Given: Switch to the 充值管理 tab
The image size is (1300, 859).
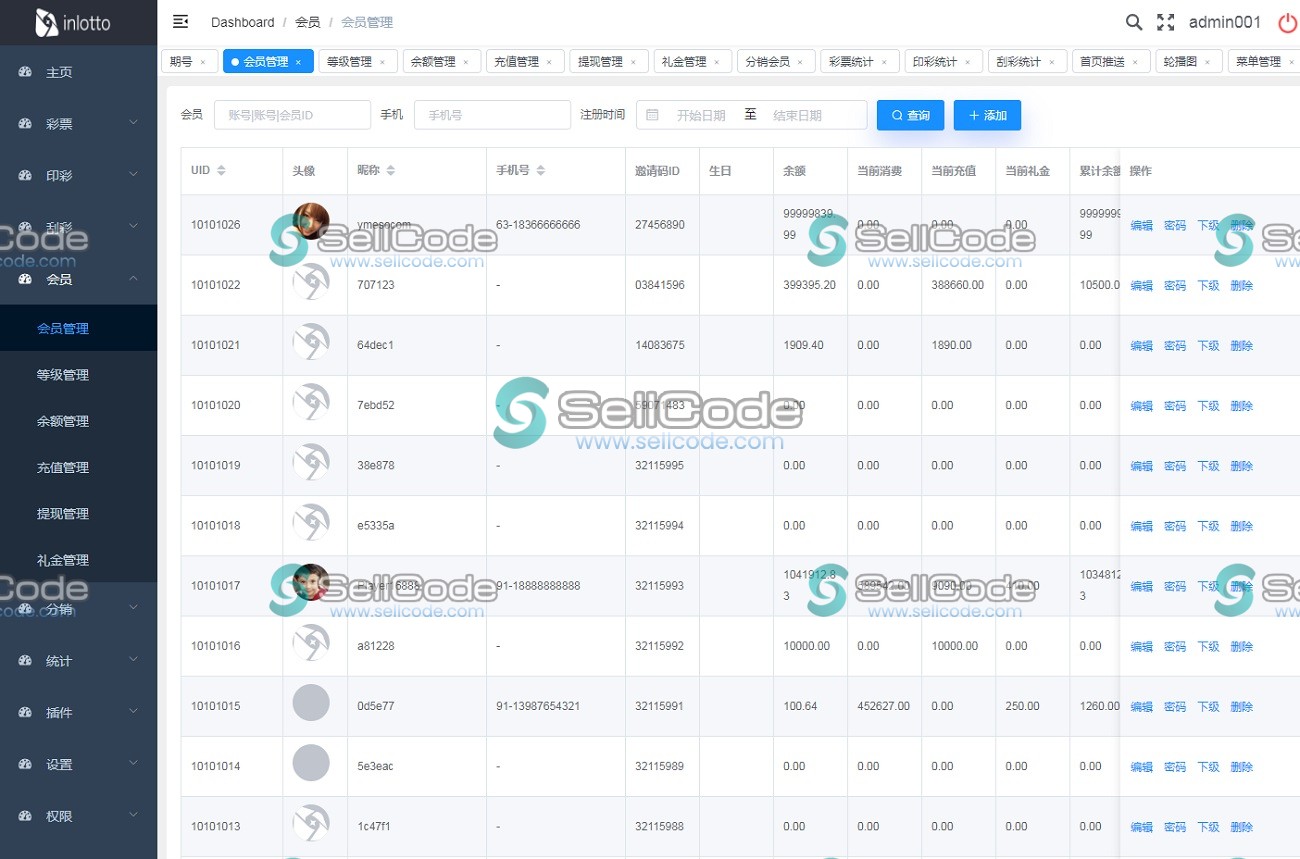Looking at the screenshot, I should coord(516,62).
